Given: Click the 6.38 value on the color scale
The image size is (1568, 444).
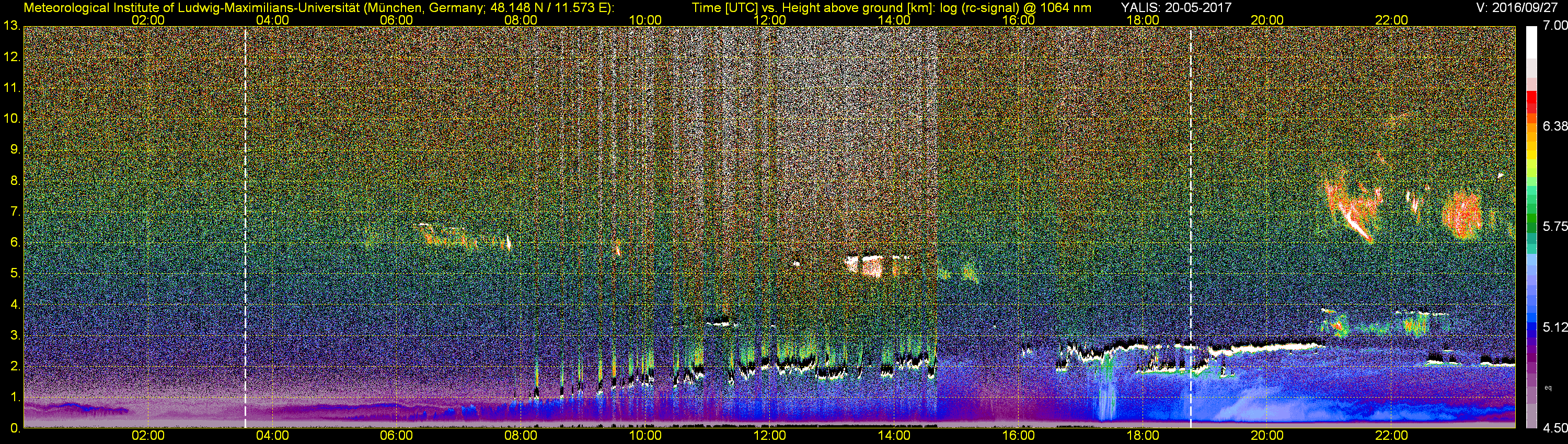Looking at the screenshot, I should click(x=1555, y=126).
